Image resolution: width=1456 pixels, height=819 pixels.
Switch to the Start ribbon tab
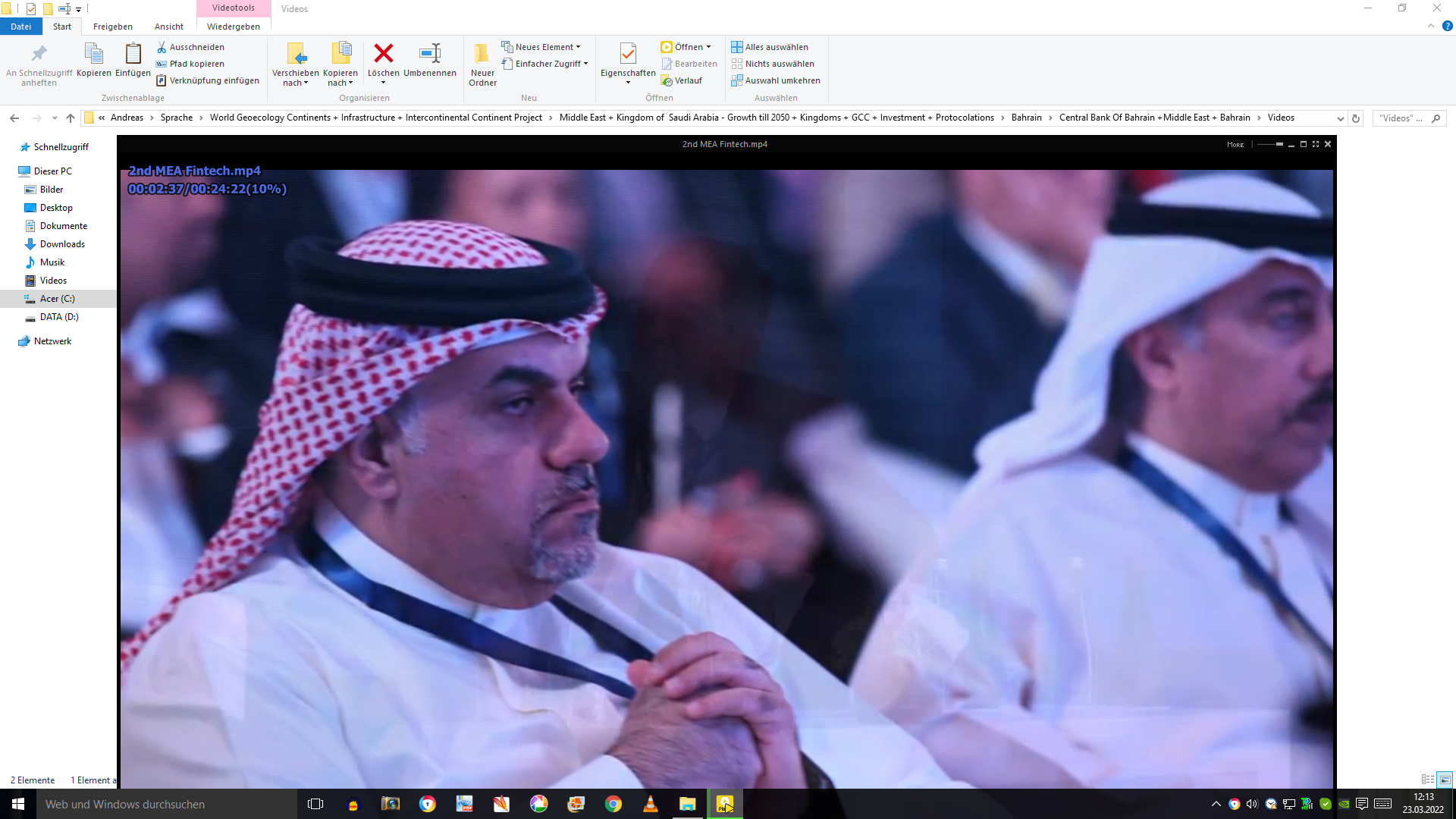(62, 27)
